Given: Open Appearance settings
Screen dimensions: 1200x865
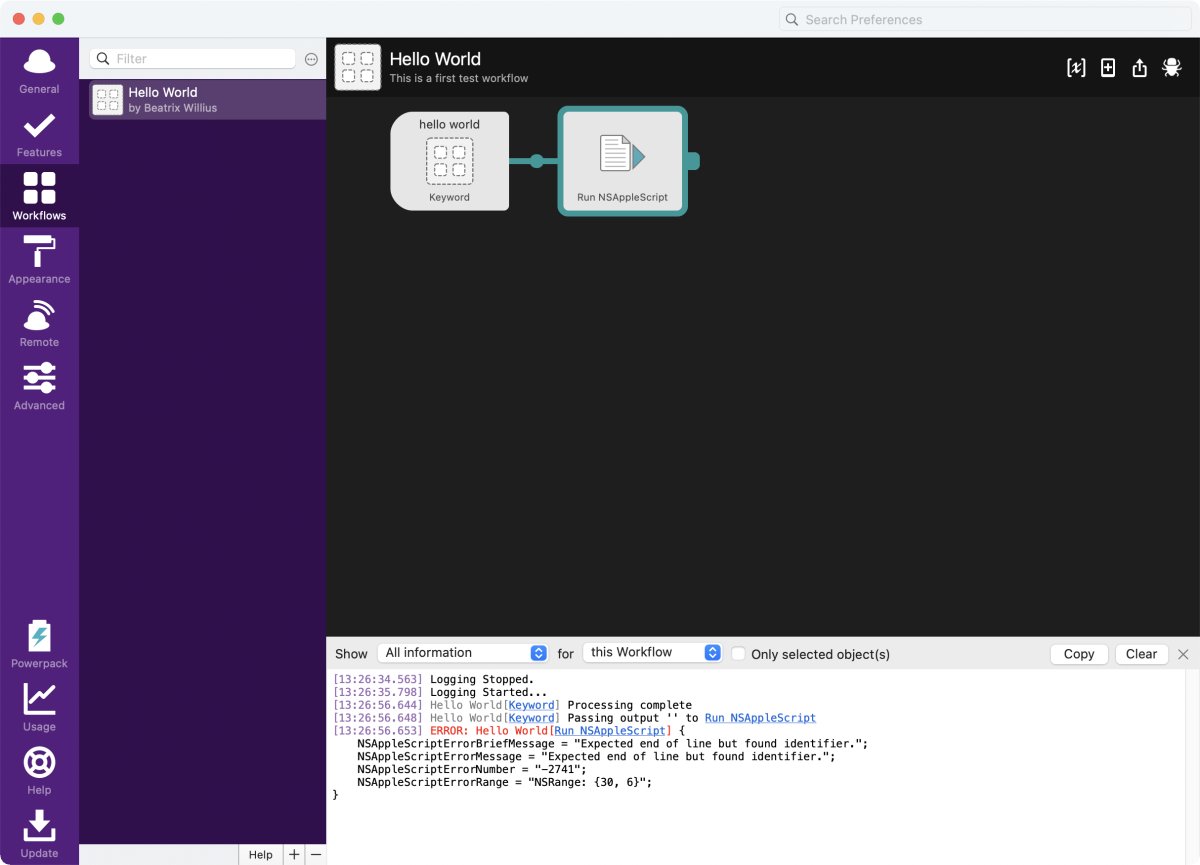Looking at the screenshot, I should (39, 260).
